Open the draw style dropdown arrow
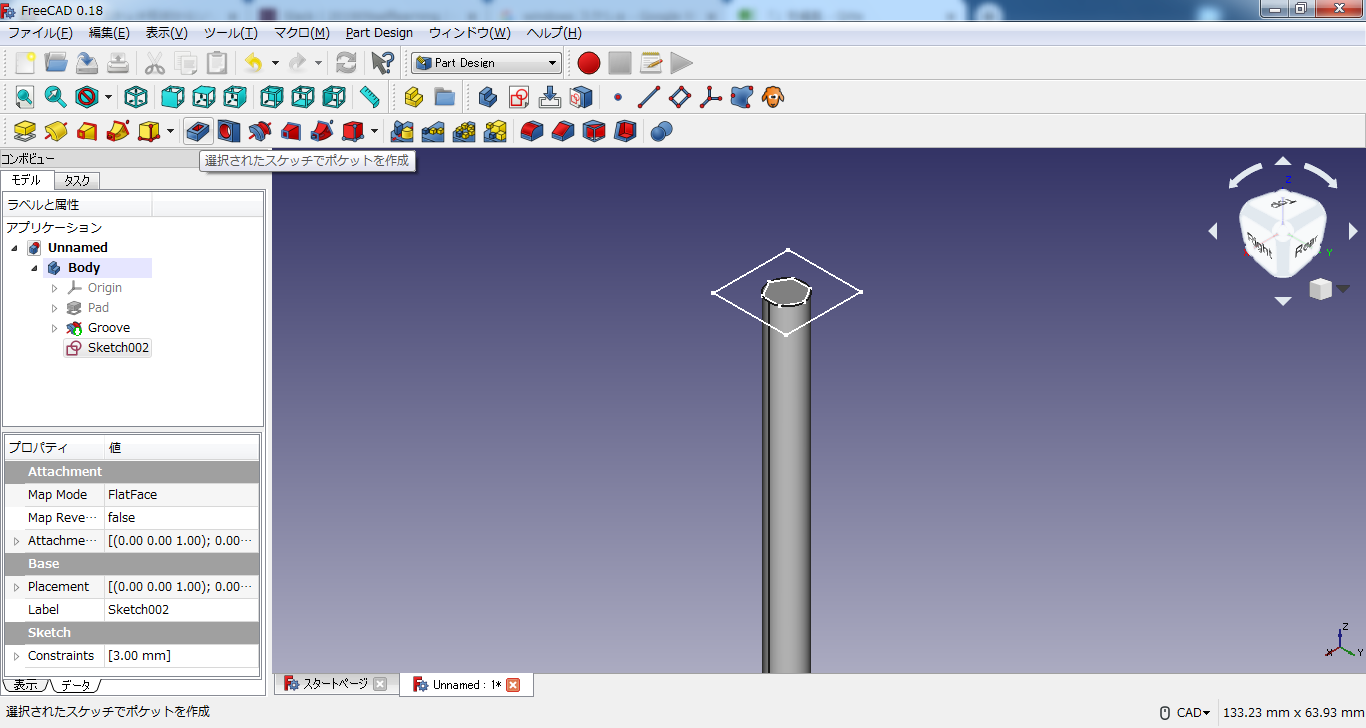Viewport: 1366px width, 728px height. (x=108, y=97)
